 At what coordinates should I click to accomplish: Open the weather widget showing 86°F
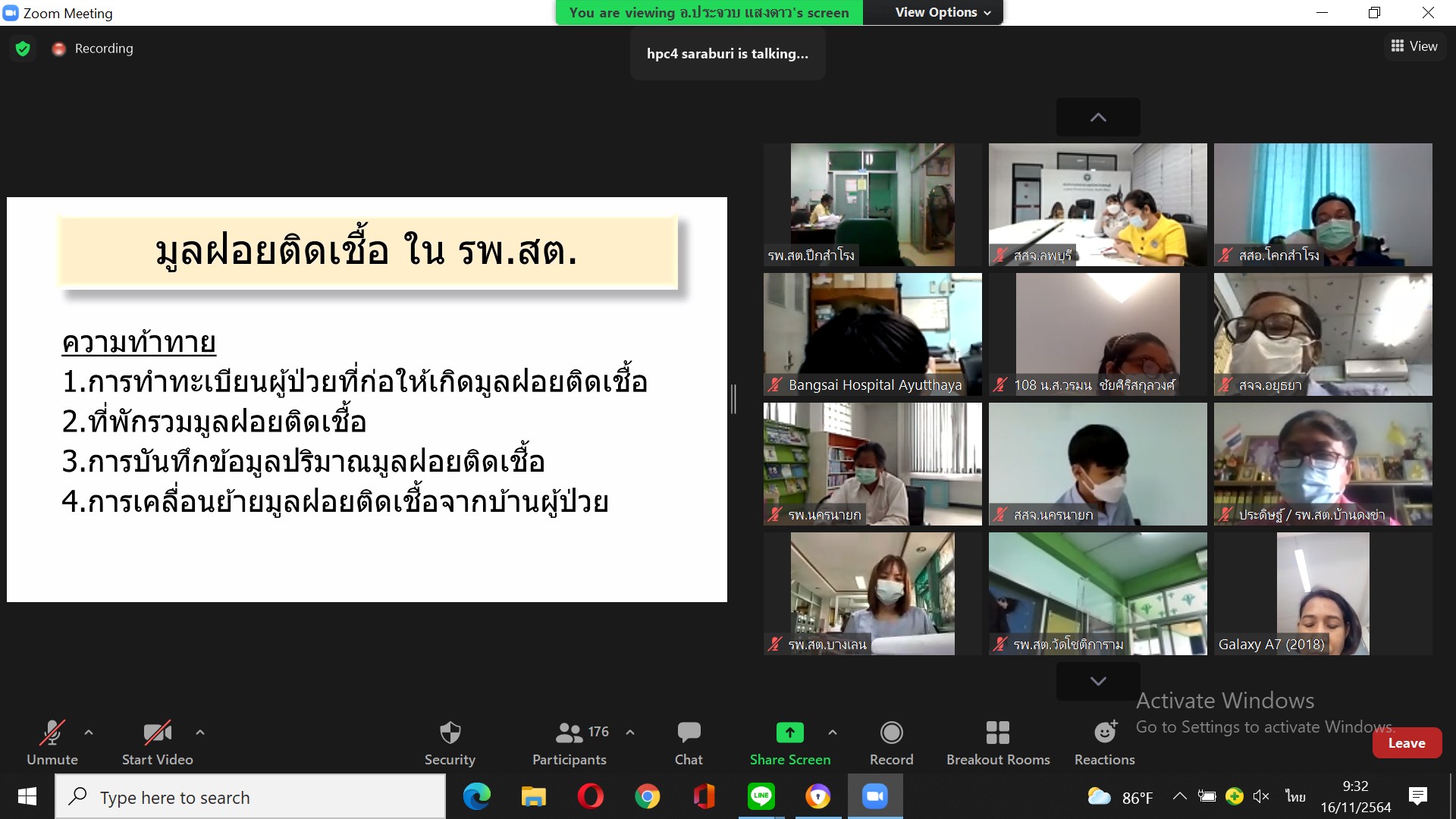point(1120,797)
